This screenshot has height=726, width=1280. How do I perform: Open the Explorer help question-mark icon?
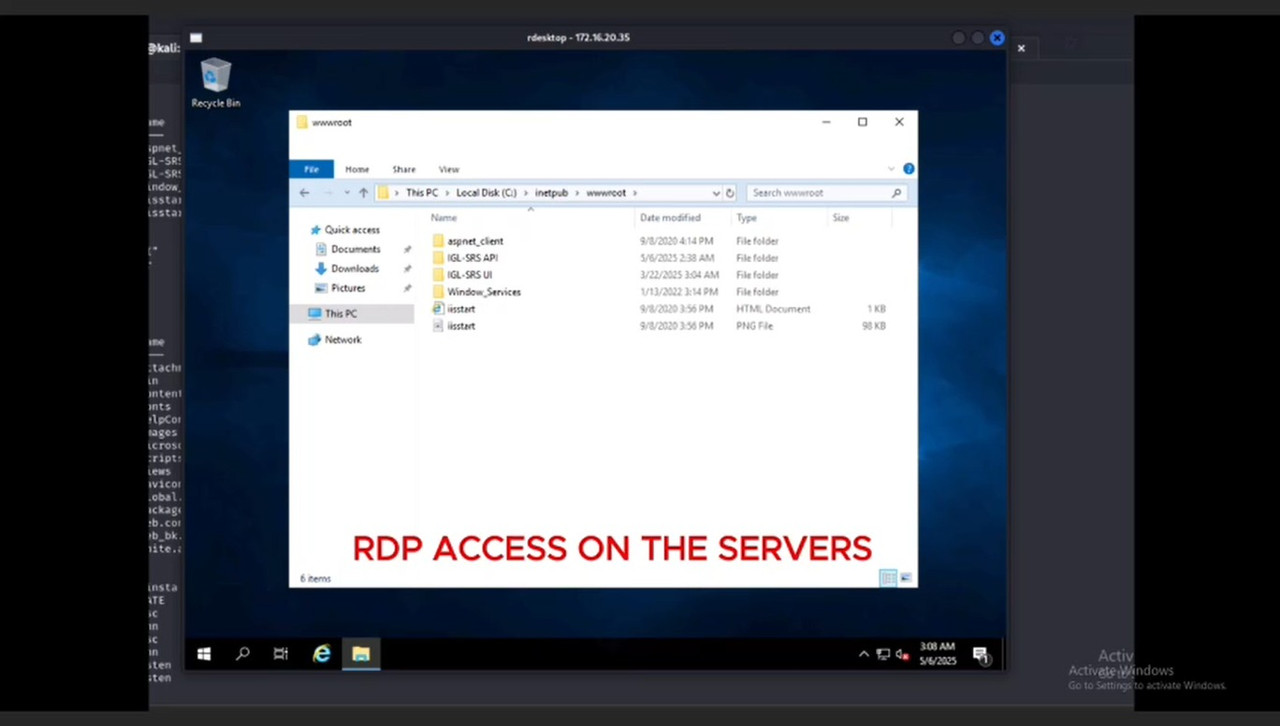click(x=908, y=169)
